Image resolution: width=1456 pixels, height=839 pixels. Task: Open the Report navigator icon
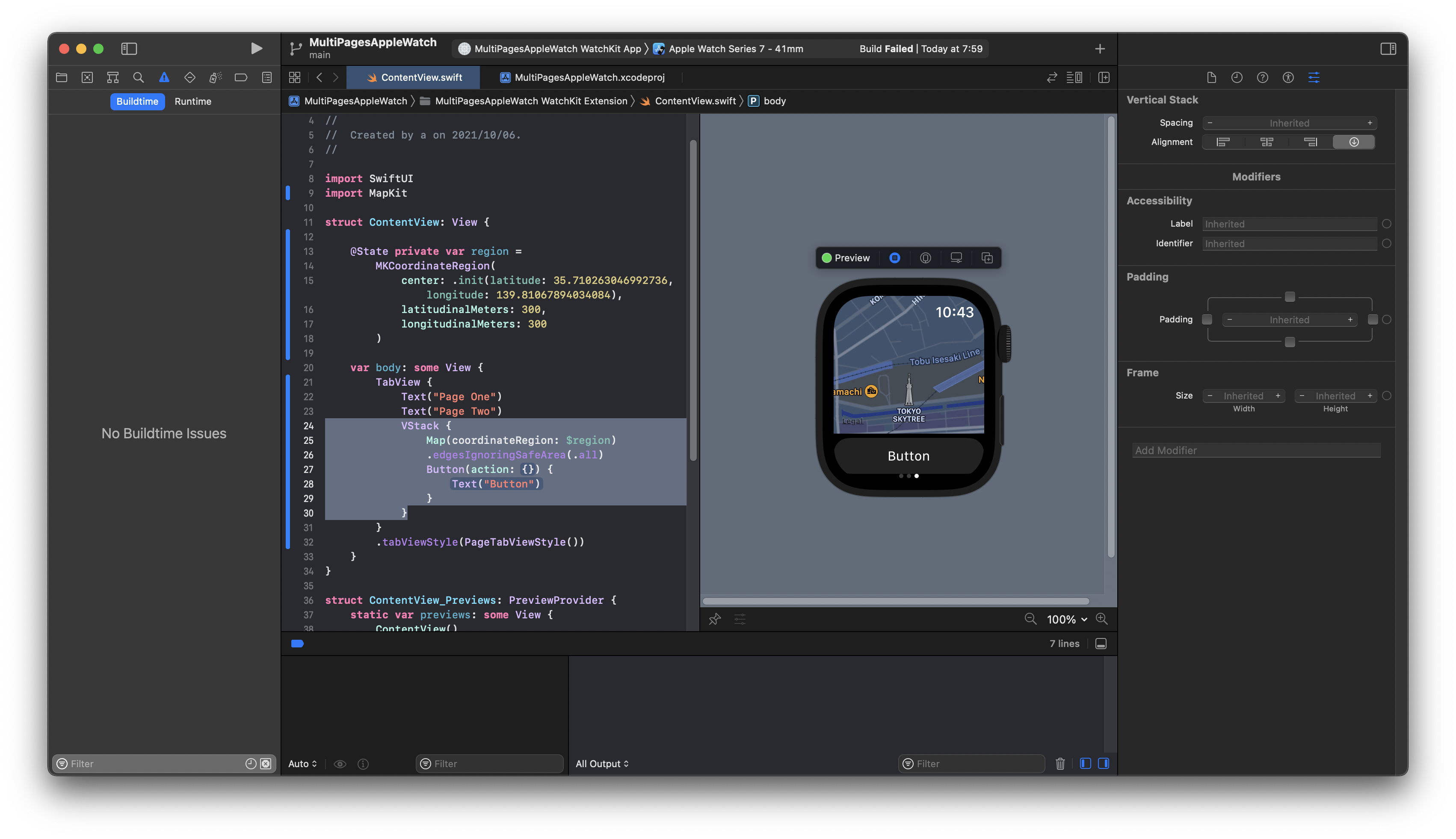coord(267,77)
